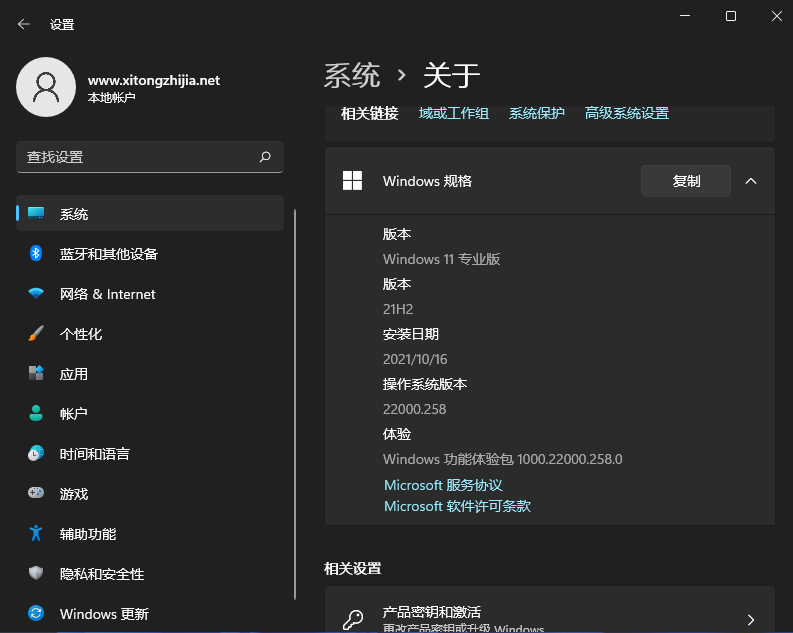The image size is (793, 633).
Task: Click 系统 in the breadcrumb
Action: point(352,75)
